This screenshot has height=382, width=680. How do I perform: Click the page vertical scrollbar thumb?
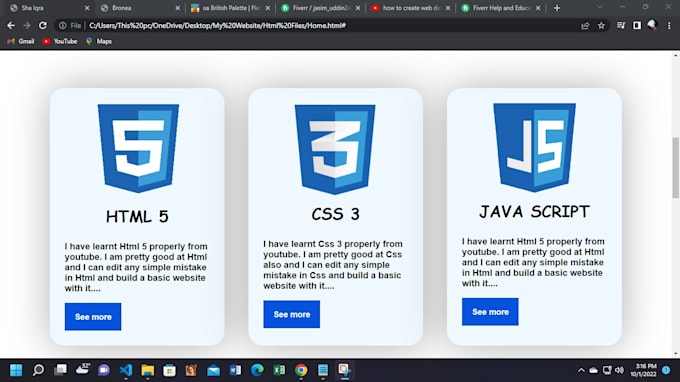[676, 167]
